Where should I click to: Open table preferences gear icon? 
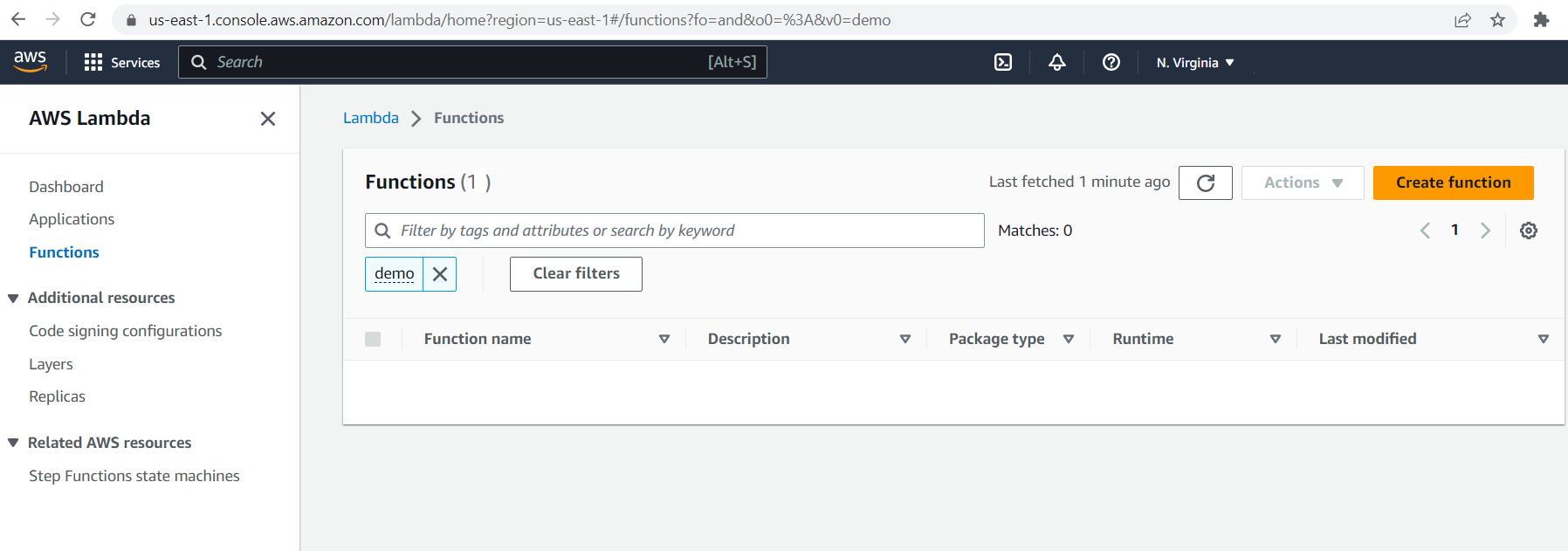point(1528,231)
